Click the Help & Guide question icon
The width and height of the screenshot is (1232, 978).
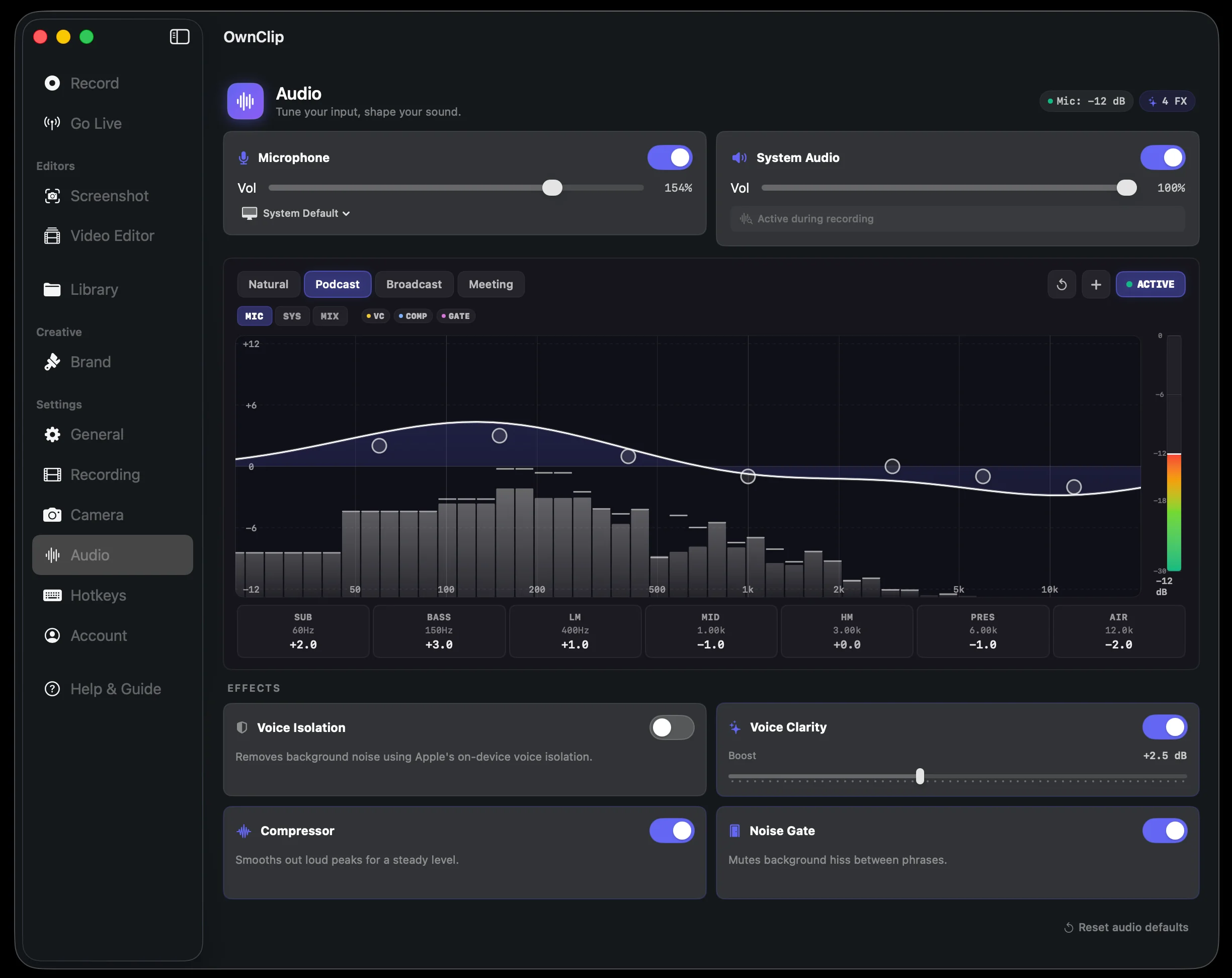pyautogui.click(x=52, y=689)
